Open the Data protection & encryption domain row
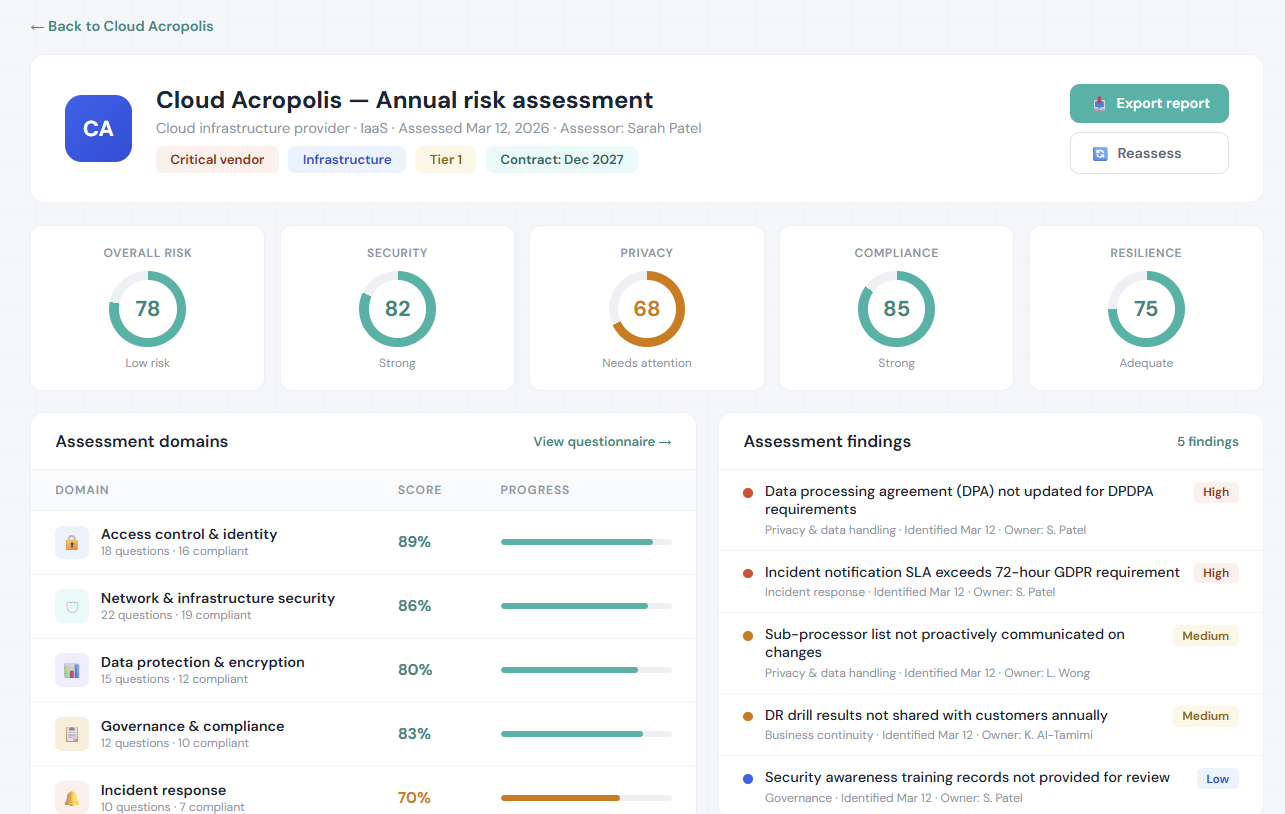Viewport: 1285px width, 814px height. pyautogui.click(x=363, y=670)
